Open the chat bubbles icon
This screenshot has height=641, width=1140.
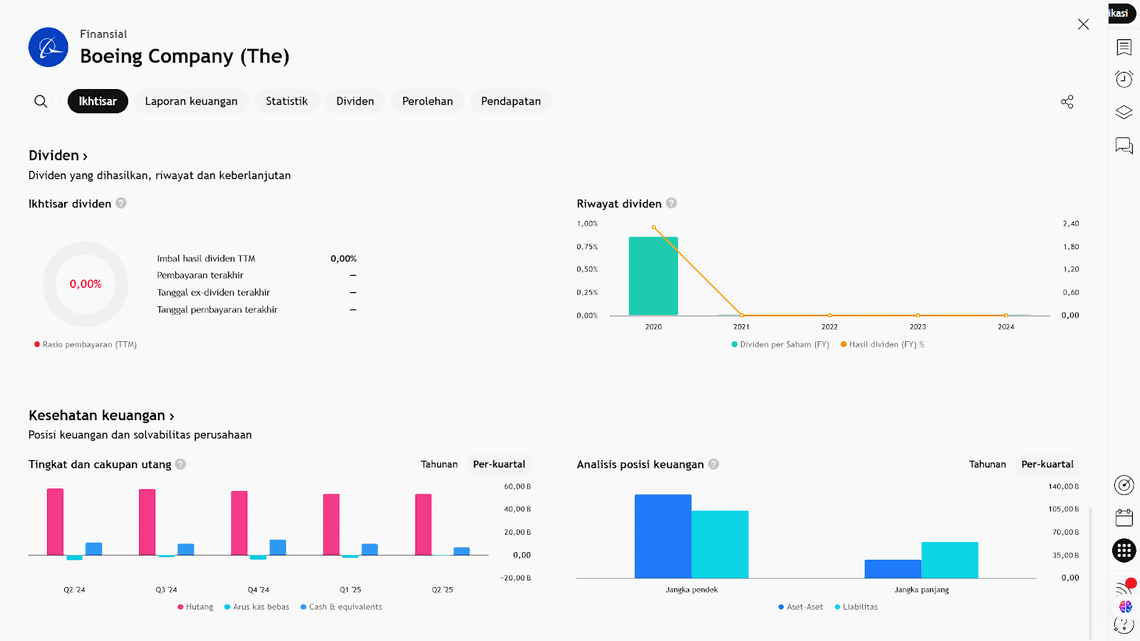click(x=1124, y=146)
